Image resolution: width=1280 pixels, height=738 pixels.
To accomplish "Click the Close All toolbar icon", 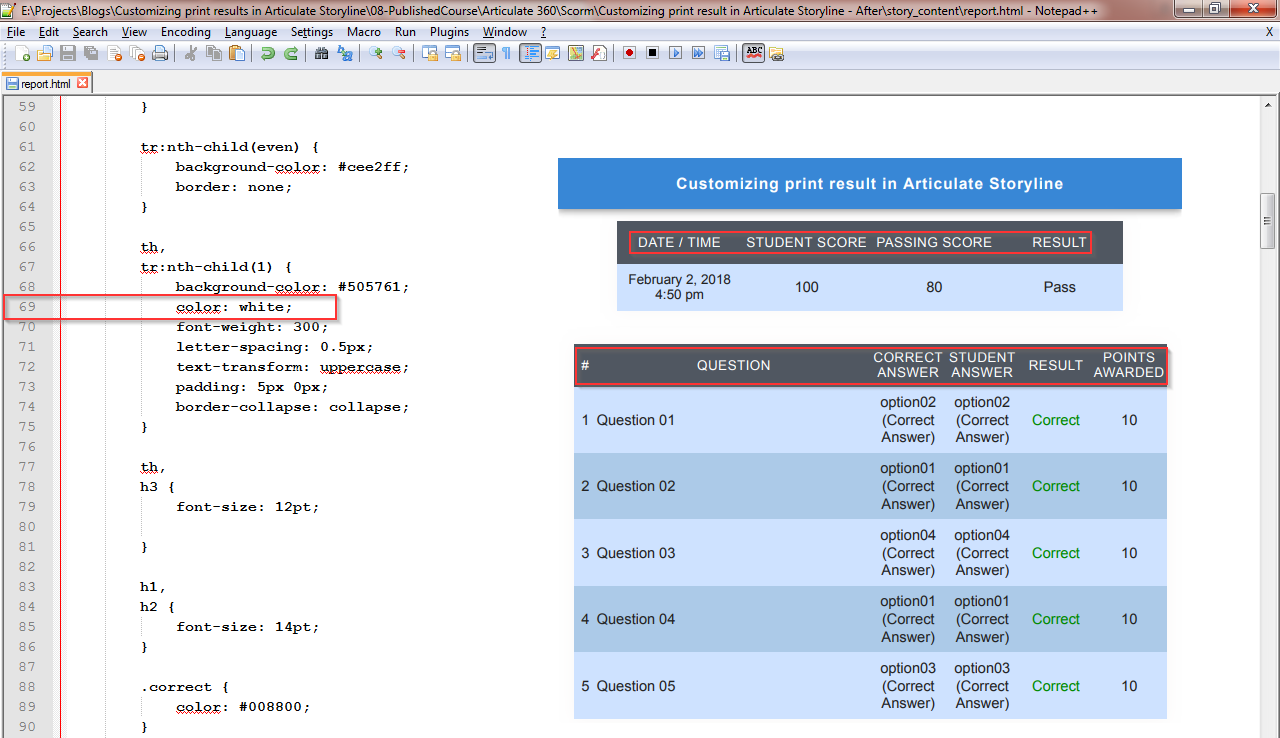I will click(136, 53).
